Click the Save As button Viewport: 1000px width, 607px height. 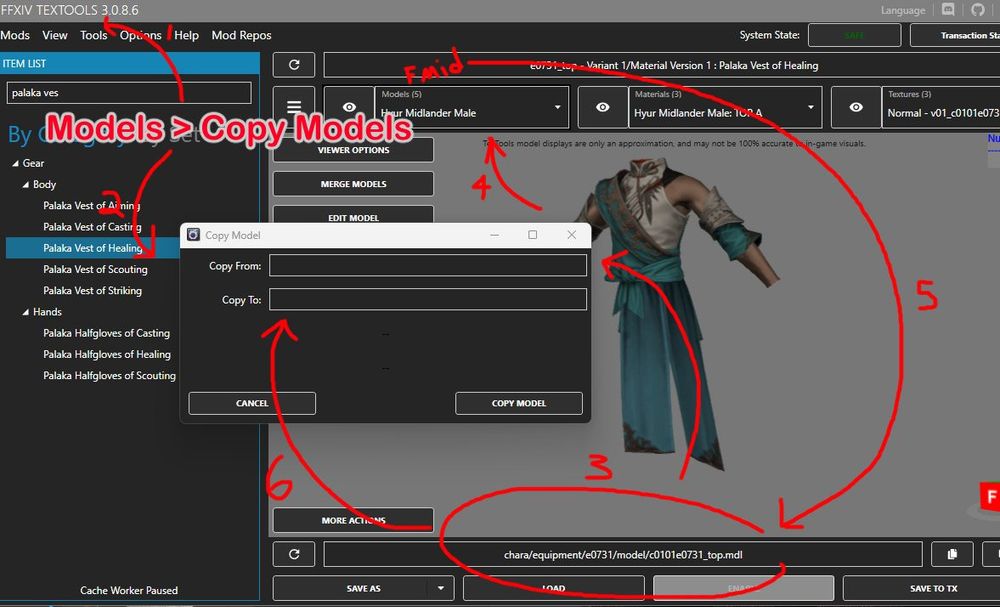[x=363, y=589]
